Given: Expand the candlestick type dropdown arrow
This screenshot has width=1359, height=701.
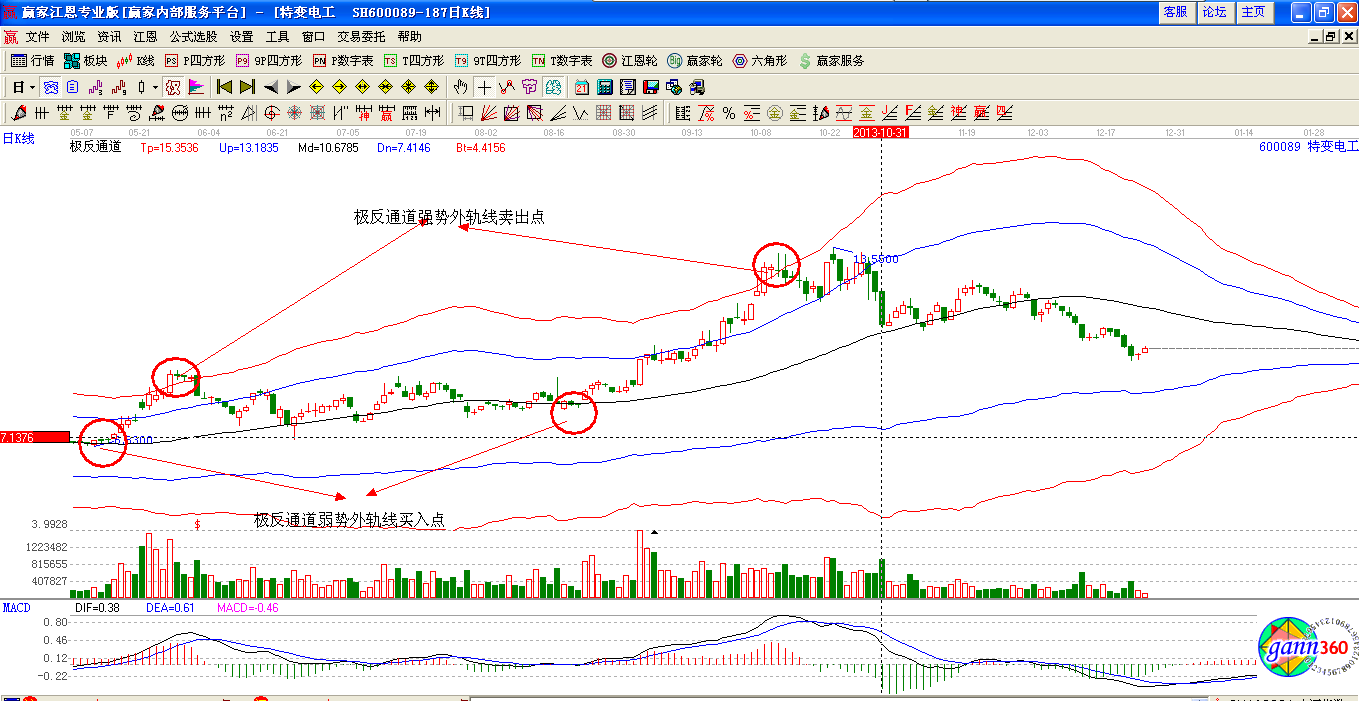Looking at the screenshot, I should 155,87.
